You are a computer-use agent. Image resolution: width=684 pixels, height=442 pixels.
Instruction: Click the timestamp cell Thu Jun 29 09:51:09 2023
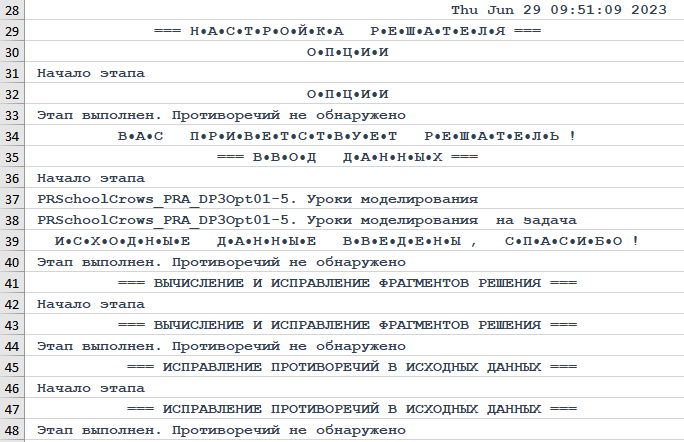[558, 9]
